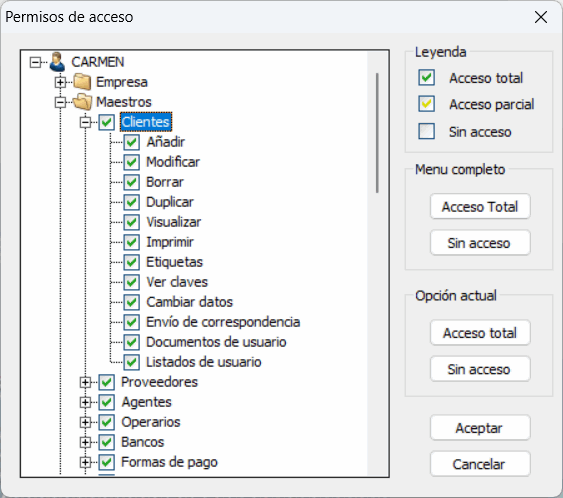Uncheck the Modificar permission checkbox
This screenshot has height=498, width=563.
131,162
